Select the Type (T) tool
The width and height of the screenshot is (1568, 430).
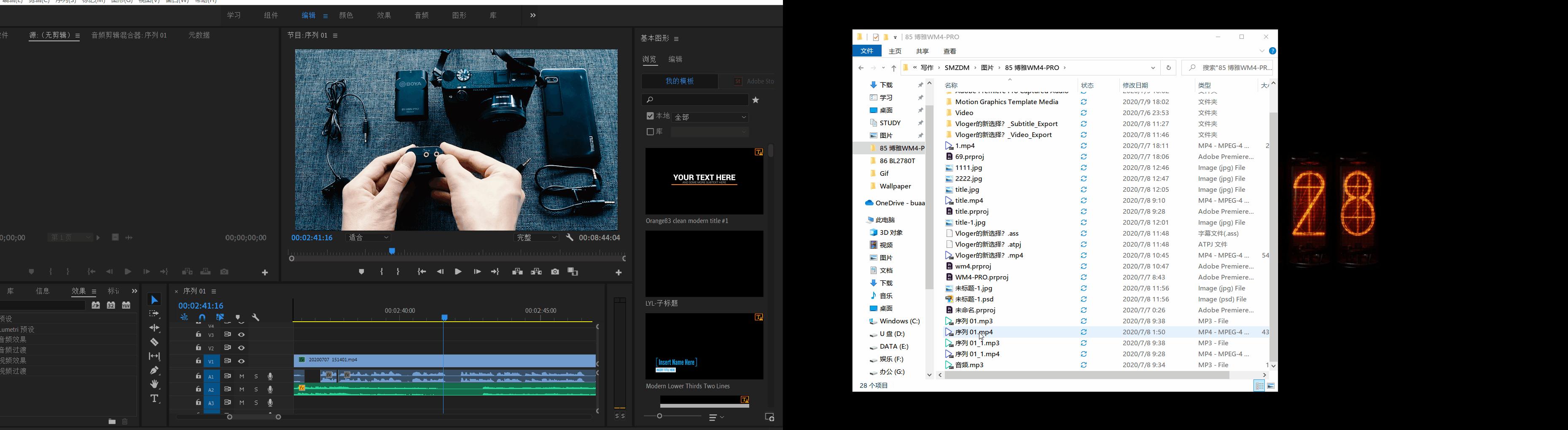pyautogui.click(x=155, y=398)
